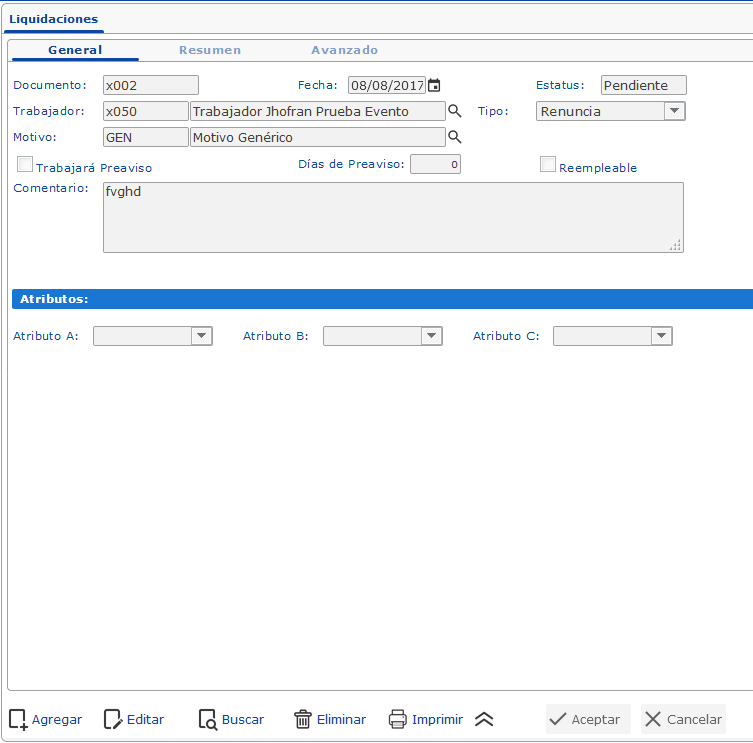Enable the Trabajará Preaviso checkbox
This screenshot has height=743, width=753.
point(26,165)
